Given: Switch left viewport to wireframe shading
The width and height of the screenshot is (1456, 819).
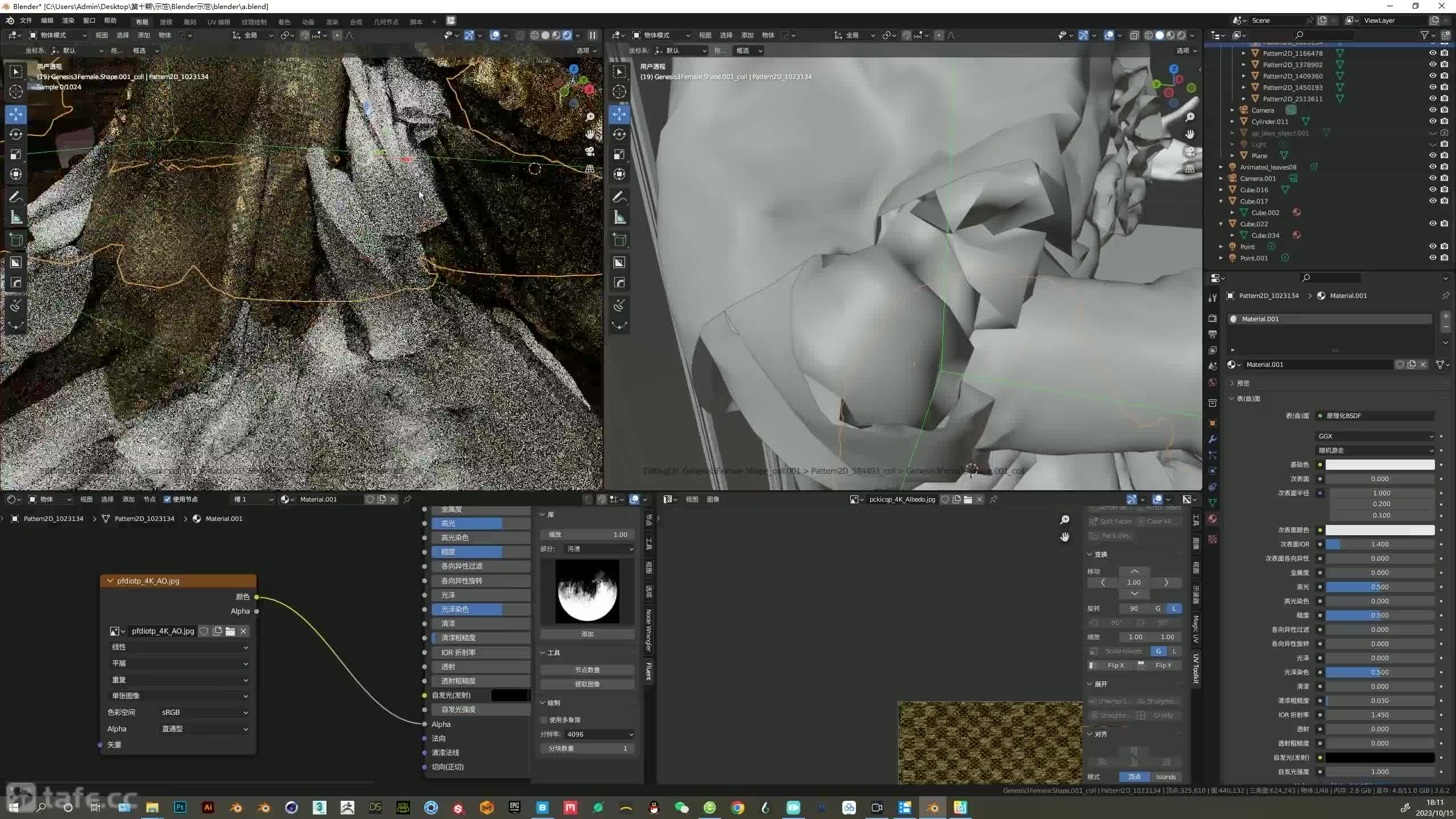Looking at the screenshot, I should point(535,35).
